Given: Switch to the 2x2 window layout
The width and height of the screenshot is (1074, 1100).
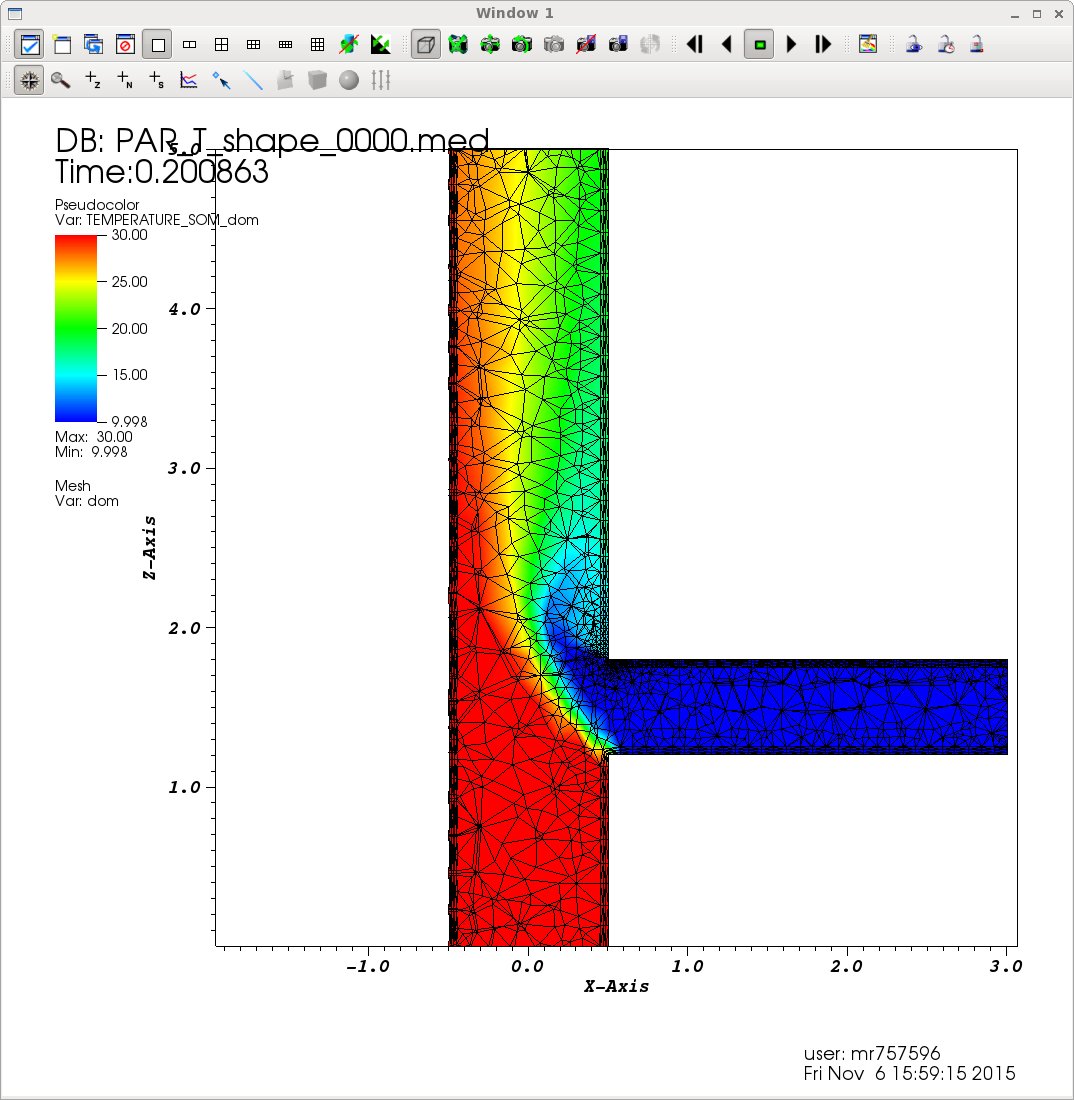Looking at the screenshot, I should pos(222,45).
